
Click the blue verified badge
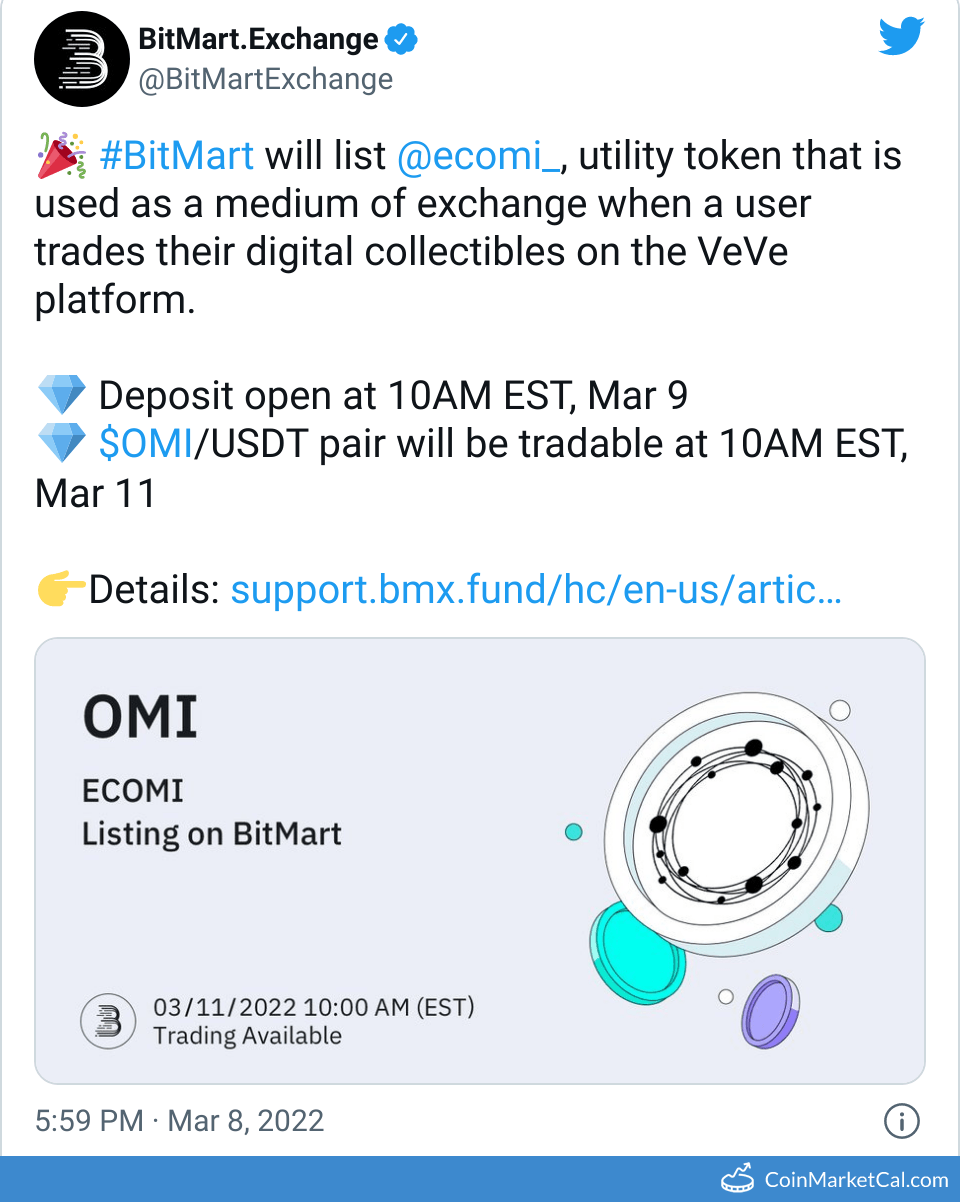click(x=400, y=40)
